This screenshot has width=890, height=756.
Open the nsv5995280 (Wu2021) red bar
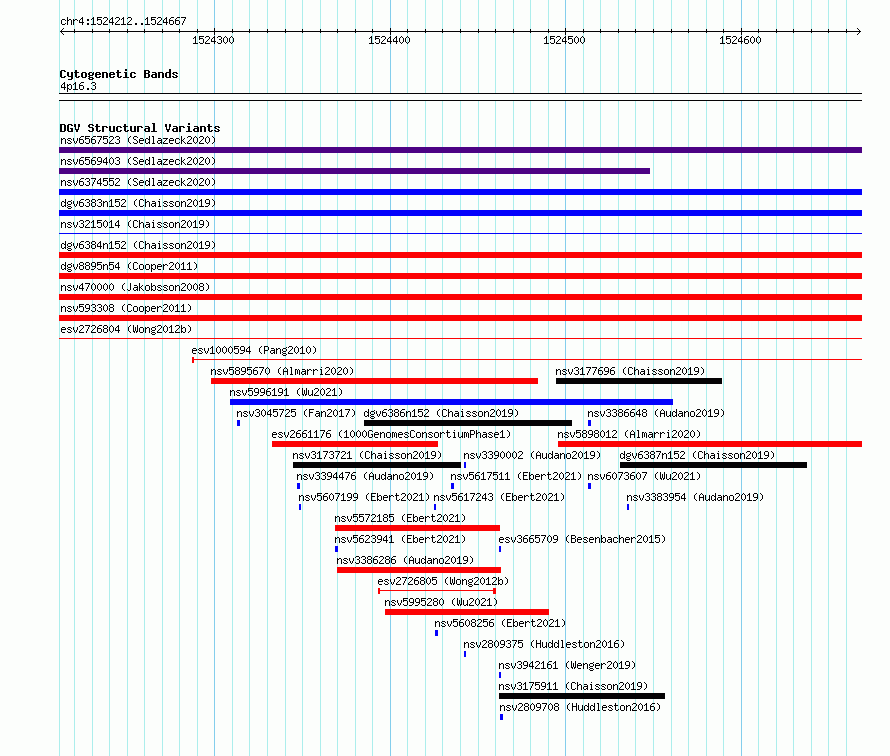[467, 612]
